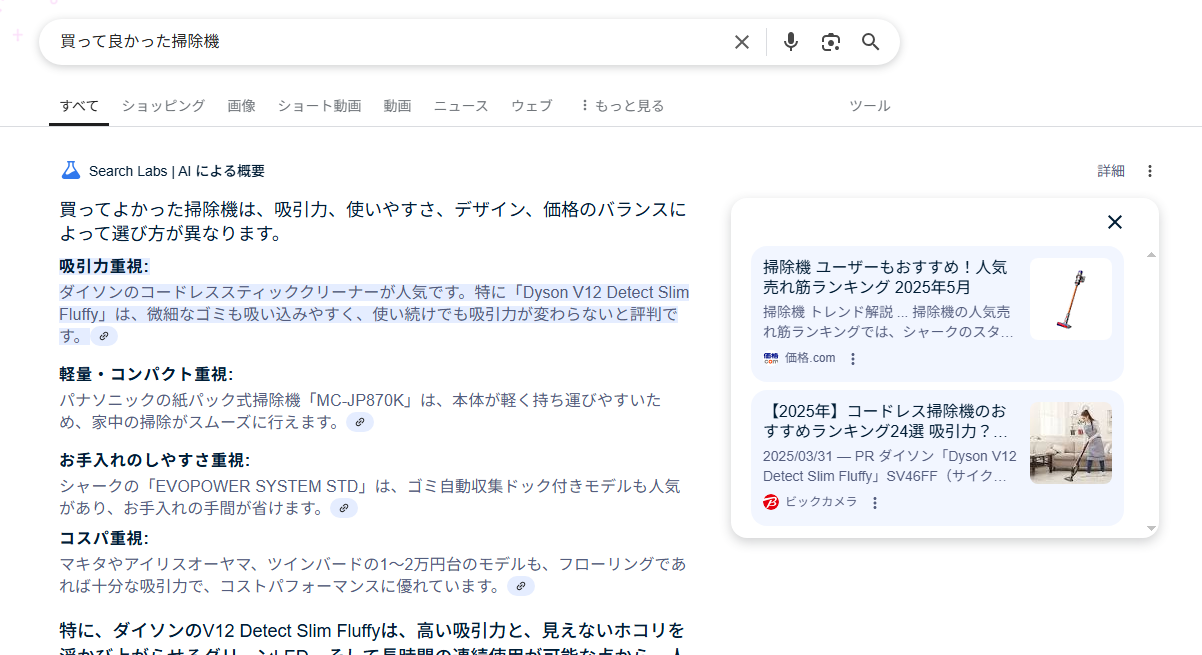Expand the もっと見る menu
The image size is (1202, 655).
coord(622,106)
